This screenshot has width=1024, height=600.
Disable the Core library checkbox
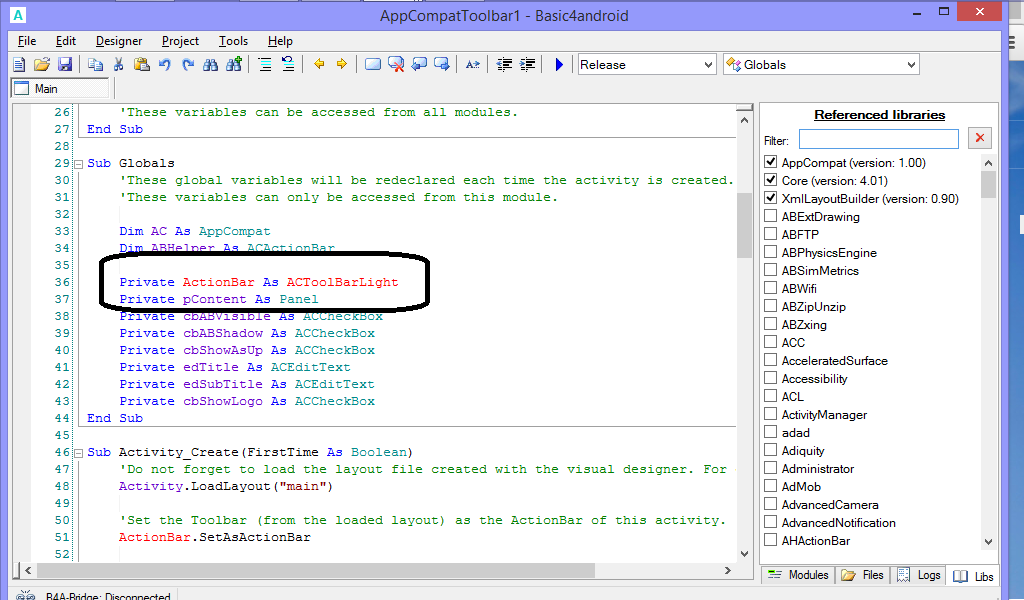point(770,180)
